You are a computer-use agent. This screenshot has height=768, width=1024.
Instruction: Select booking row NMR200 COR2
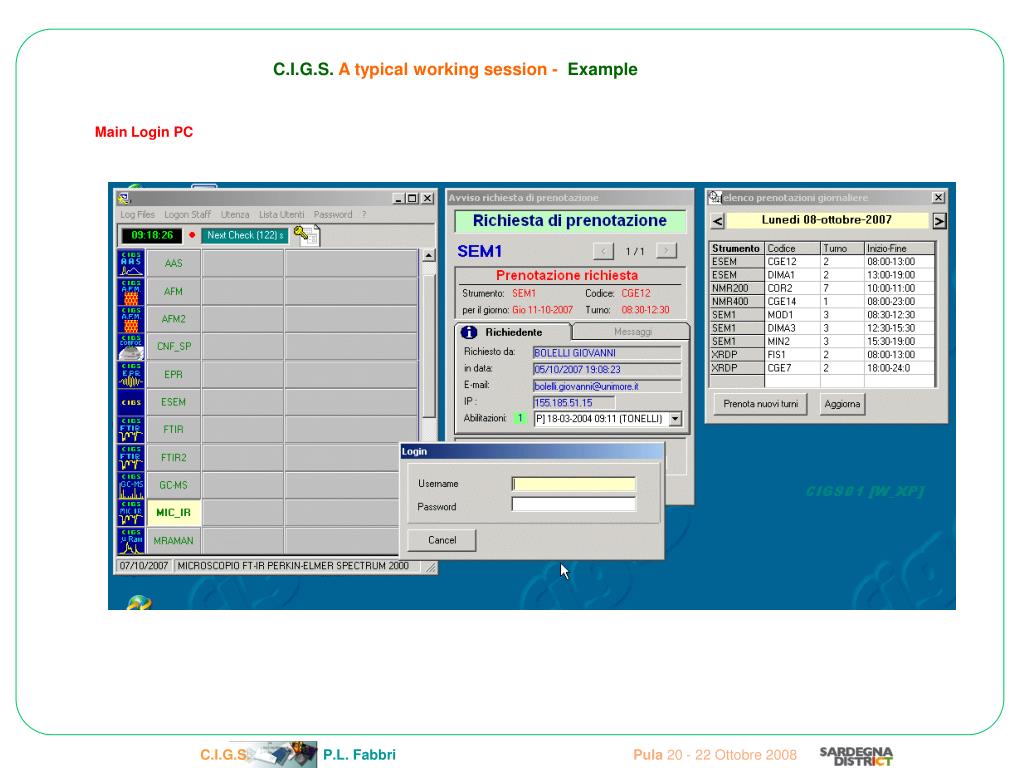coord(822,288)
